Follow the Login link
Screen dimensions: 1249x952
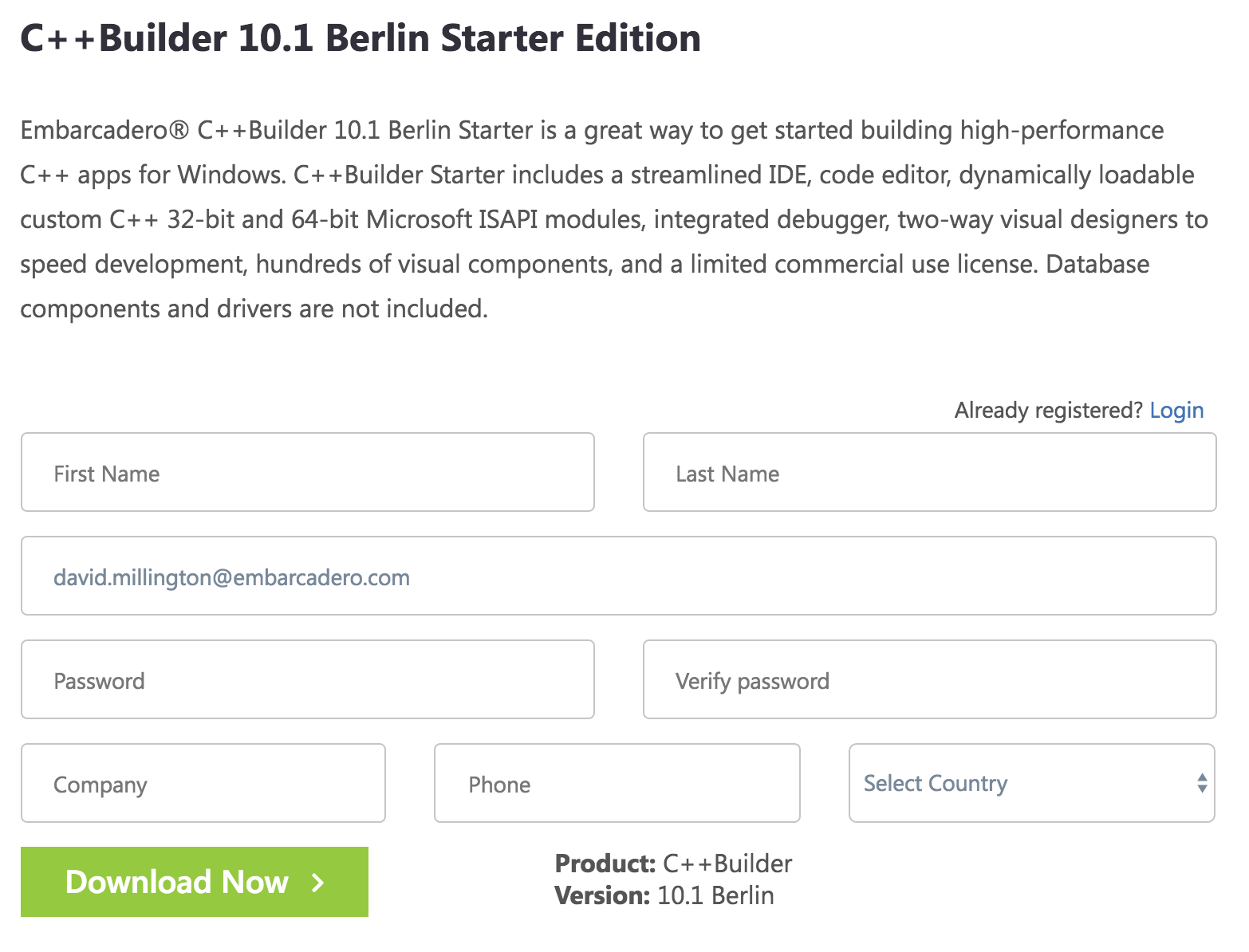pos(1176,410)
